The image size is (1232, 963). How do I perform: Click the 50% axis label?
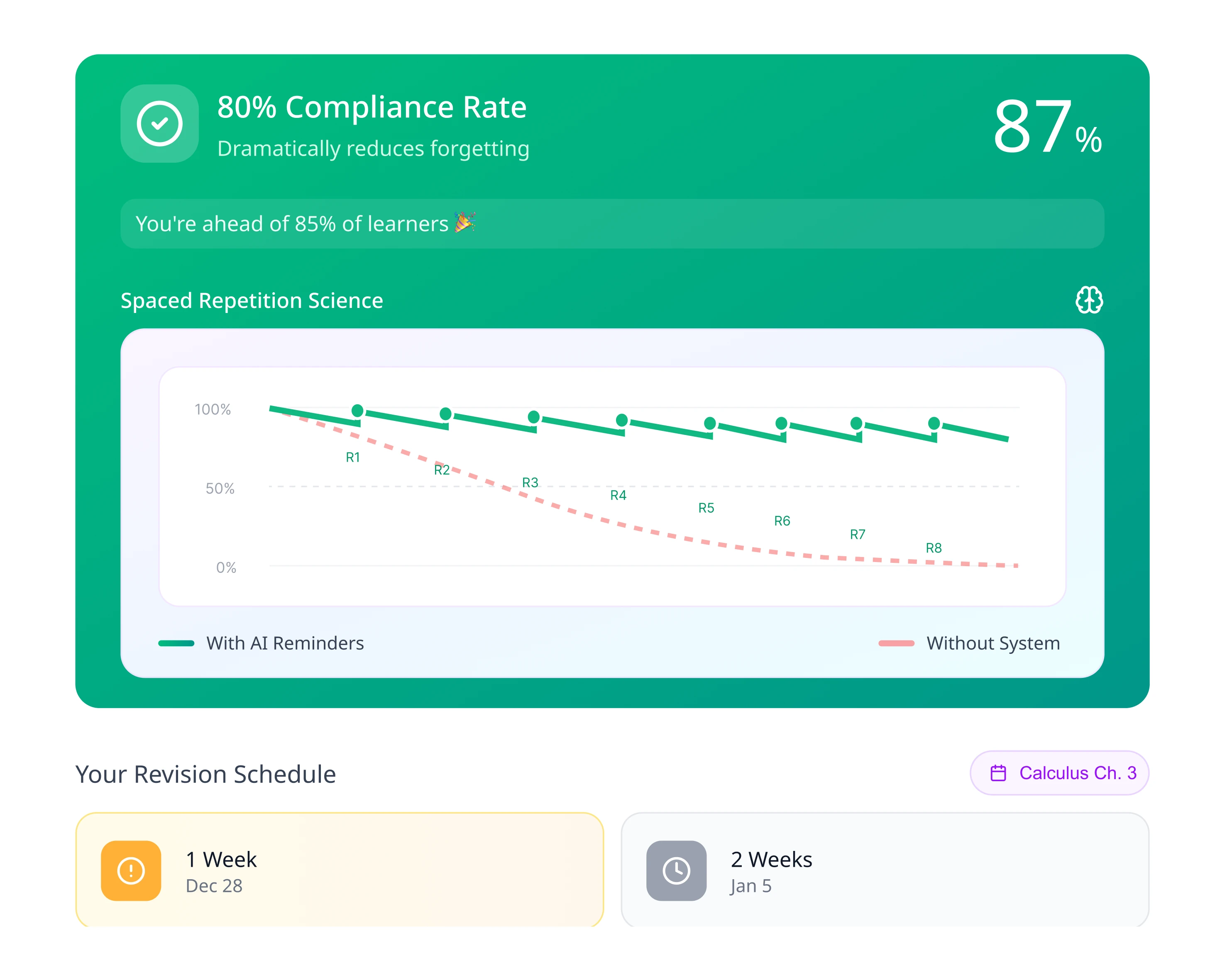(x=220, y=488)
